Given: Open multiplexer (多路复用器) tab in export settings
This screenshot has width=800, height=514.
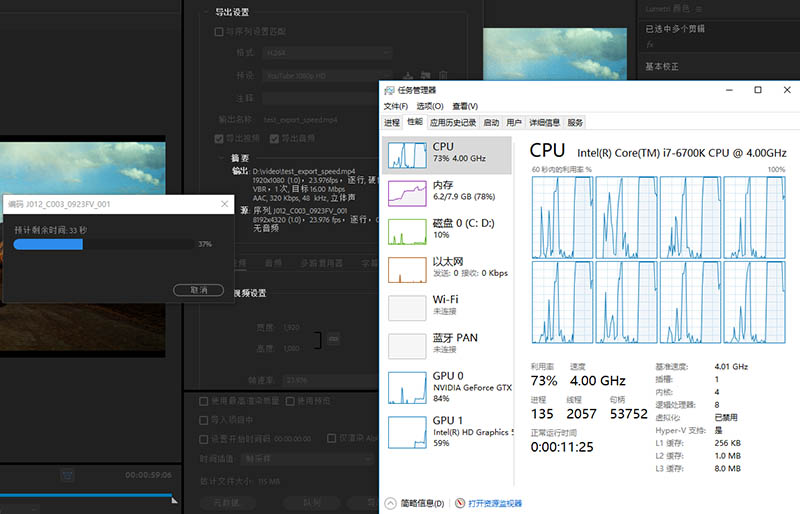Looking at the screenshot, I should (321, 263).
